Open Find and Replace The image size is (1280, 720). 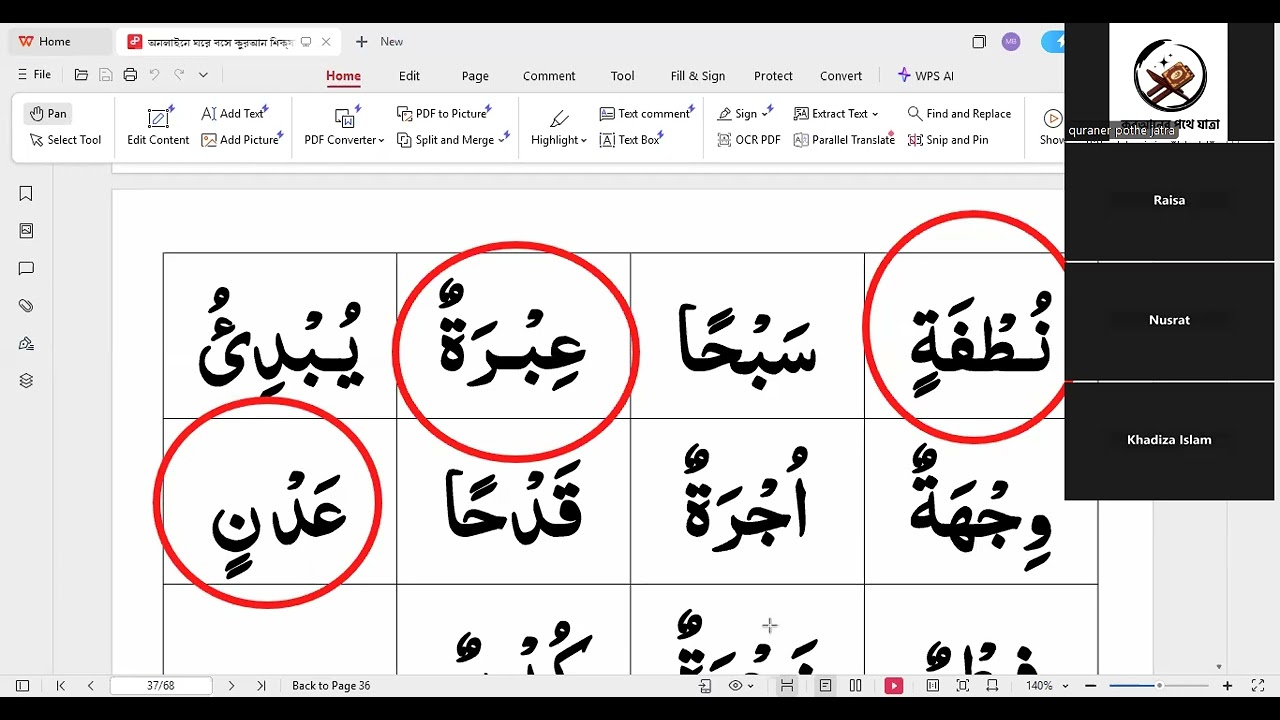pos(959,113)
